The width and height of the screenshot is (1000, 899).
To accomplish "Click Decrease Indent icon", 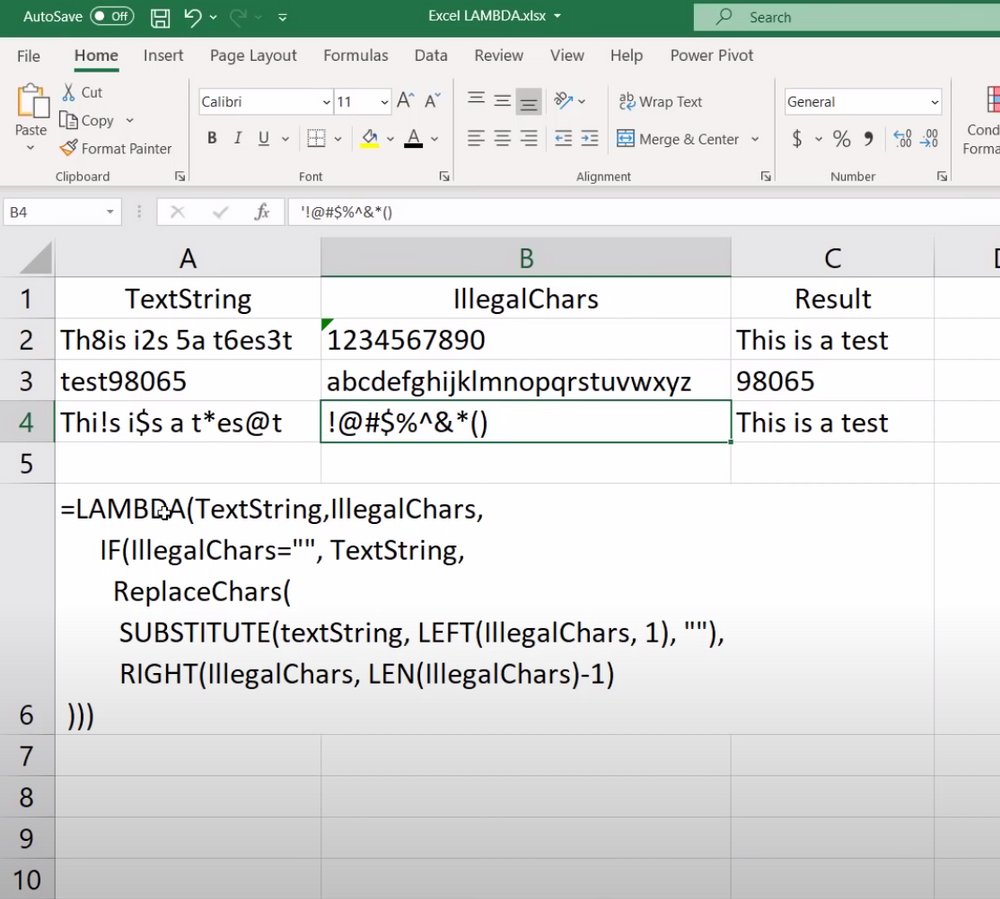I will pos(563,138).
